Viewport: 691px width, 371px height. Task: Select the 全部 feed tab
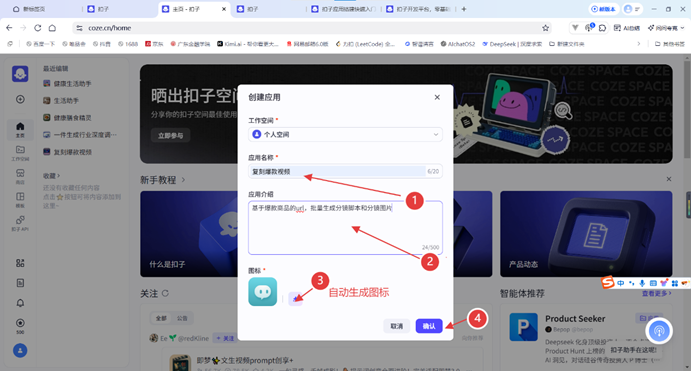point(161,318)
